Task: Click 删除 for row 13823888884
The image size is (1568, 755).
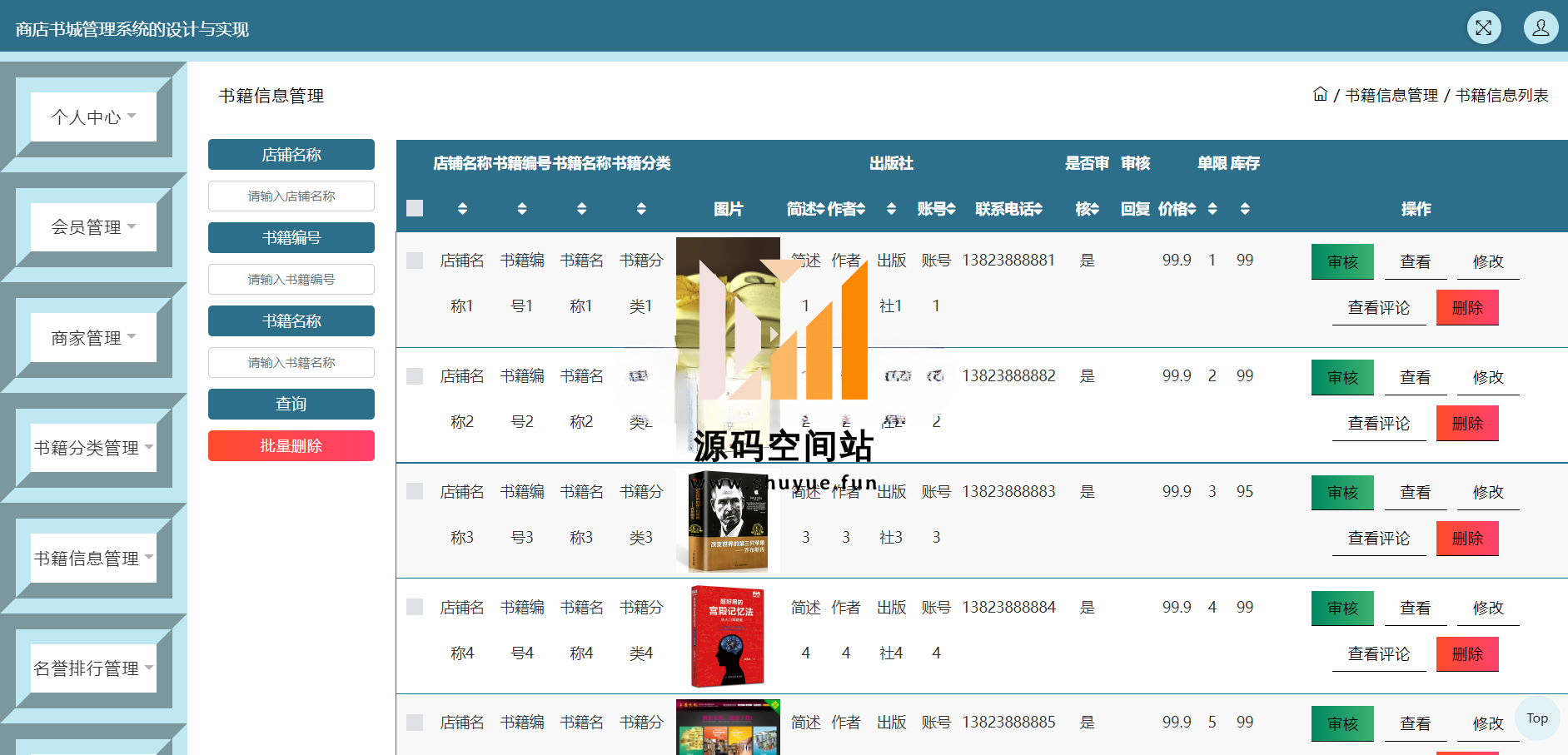Action: coord(1467,653)
